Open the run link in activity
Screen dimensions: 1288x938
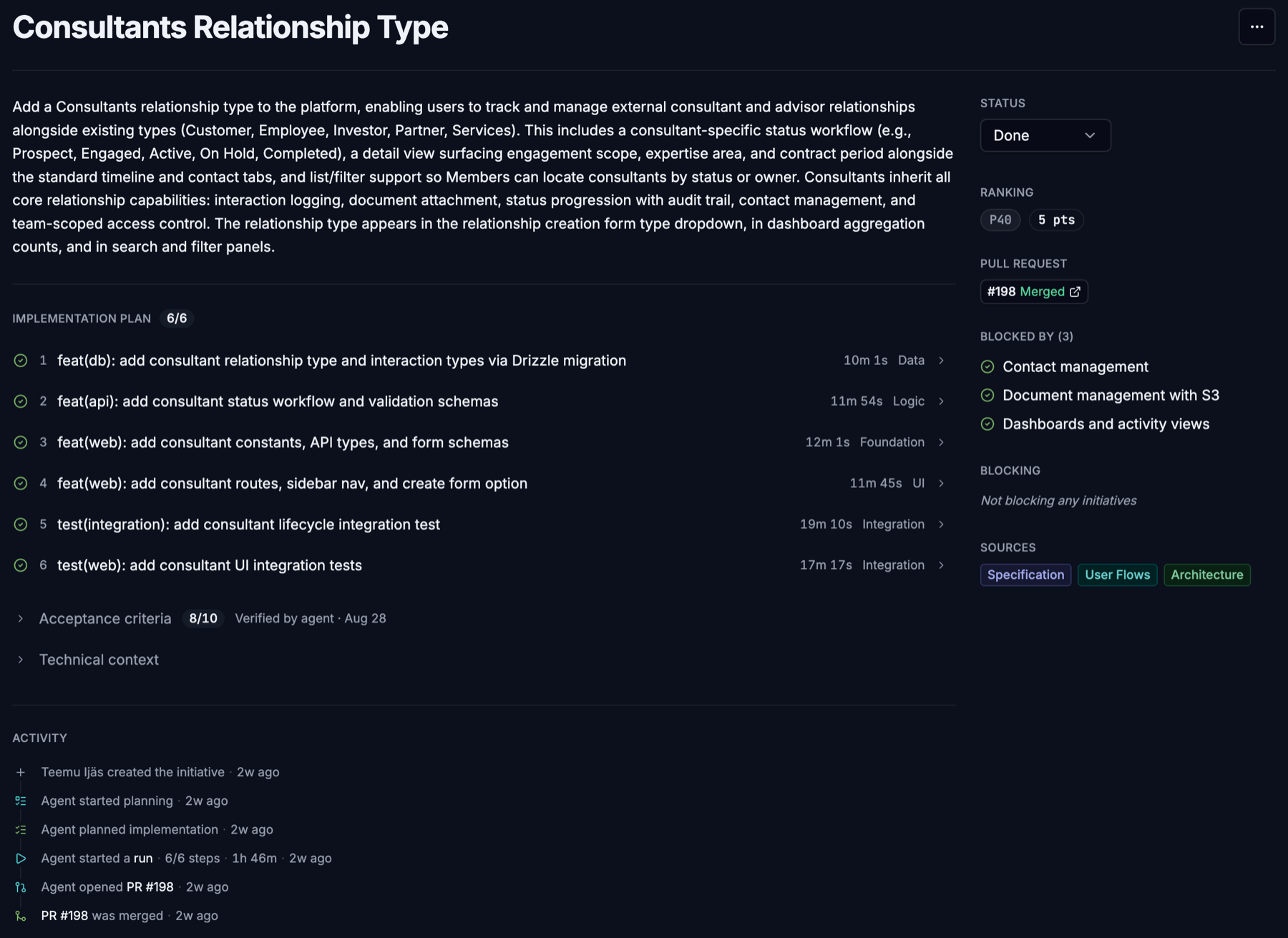(143, 858)
